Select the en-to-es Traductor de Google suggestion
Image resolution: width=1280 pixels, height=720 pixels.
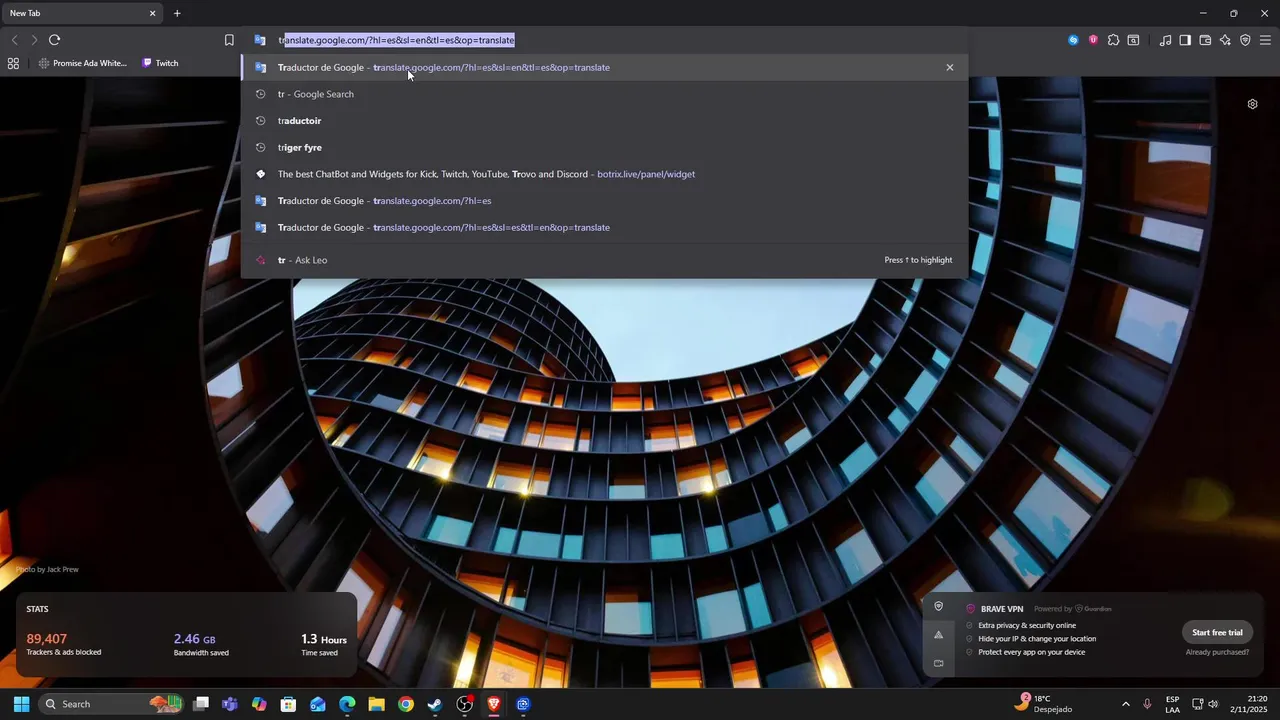pos(604,67)
